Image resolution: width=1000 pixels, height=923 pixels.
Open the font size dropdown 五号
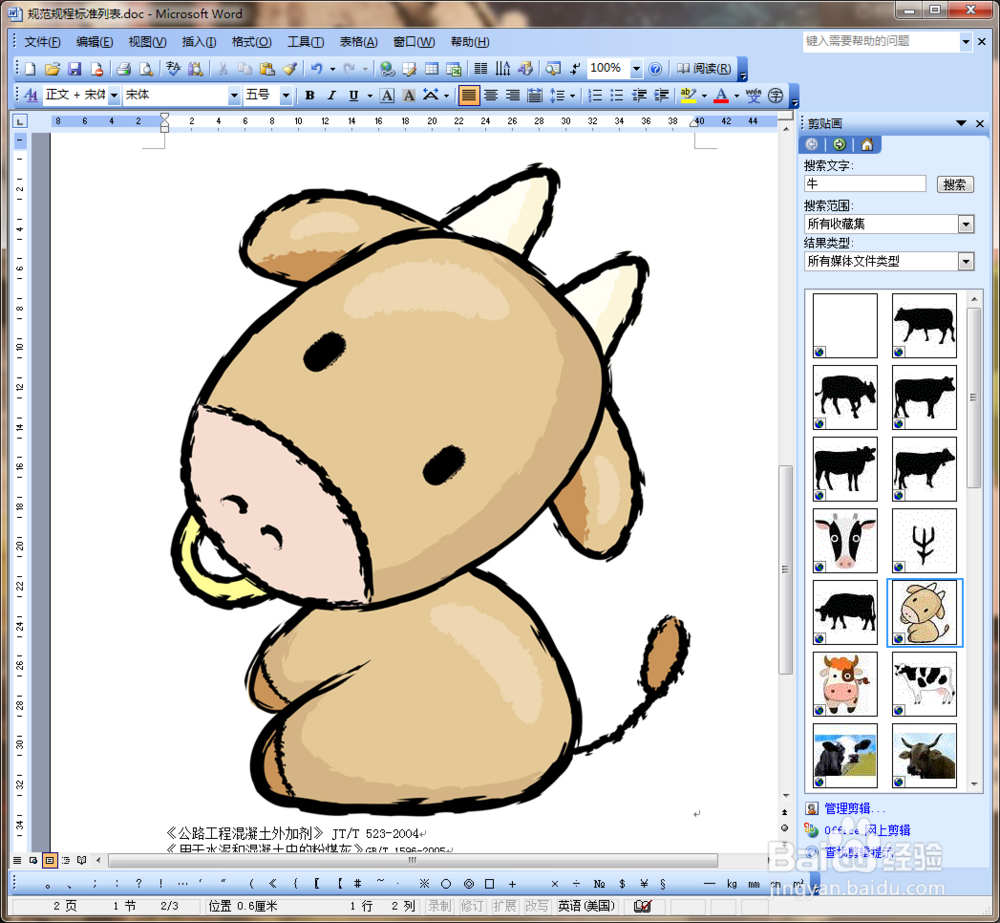pos(286,95)
